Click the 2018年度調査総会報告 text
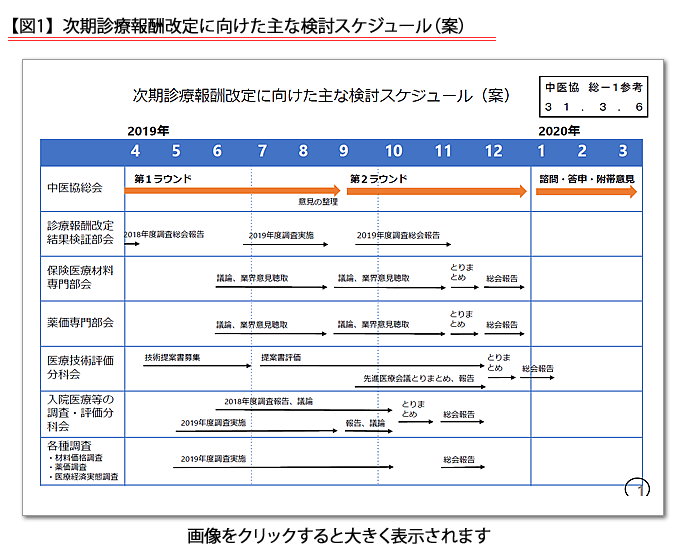 (164, 235)
